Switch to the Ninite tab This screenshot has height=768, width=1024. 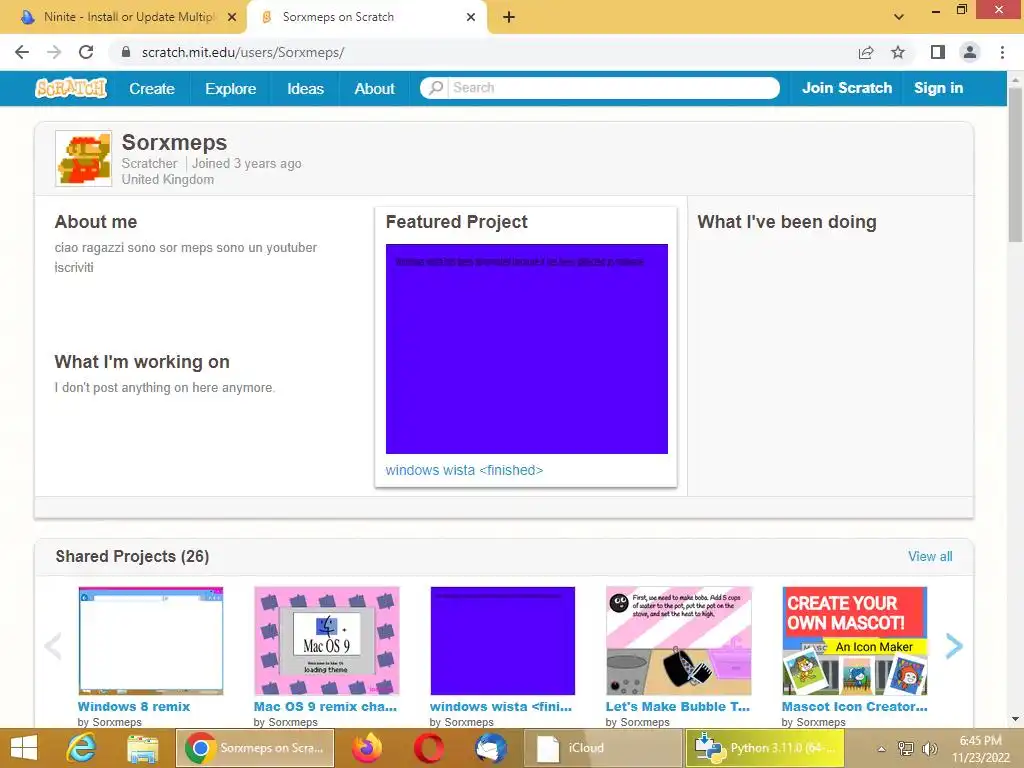[x=124, y=17]
